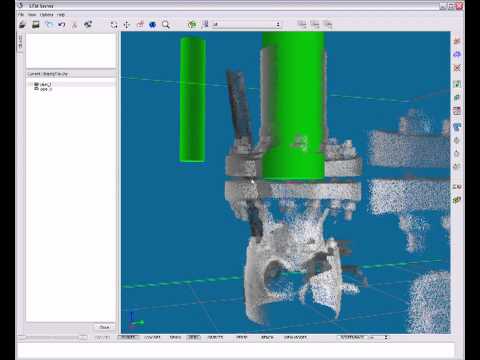Select the zoom magnifier tool
Screen dimensions: 480x360
pos(166,24)
